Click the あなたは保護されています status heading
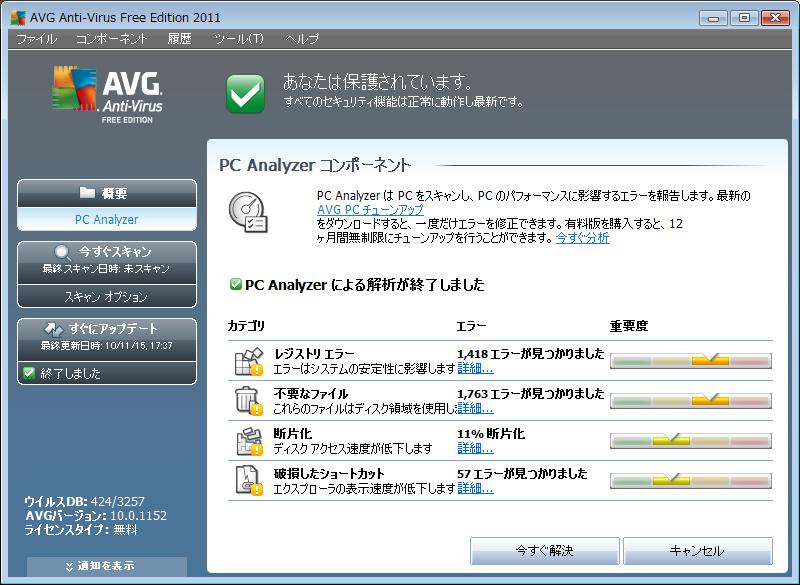The image size is (800, 585). (378, 82)
